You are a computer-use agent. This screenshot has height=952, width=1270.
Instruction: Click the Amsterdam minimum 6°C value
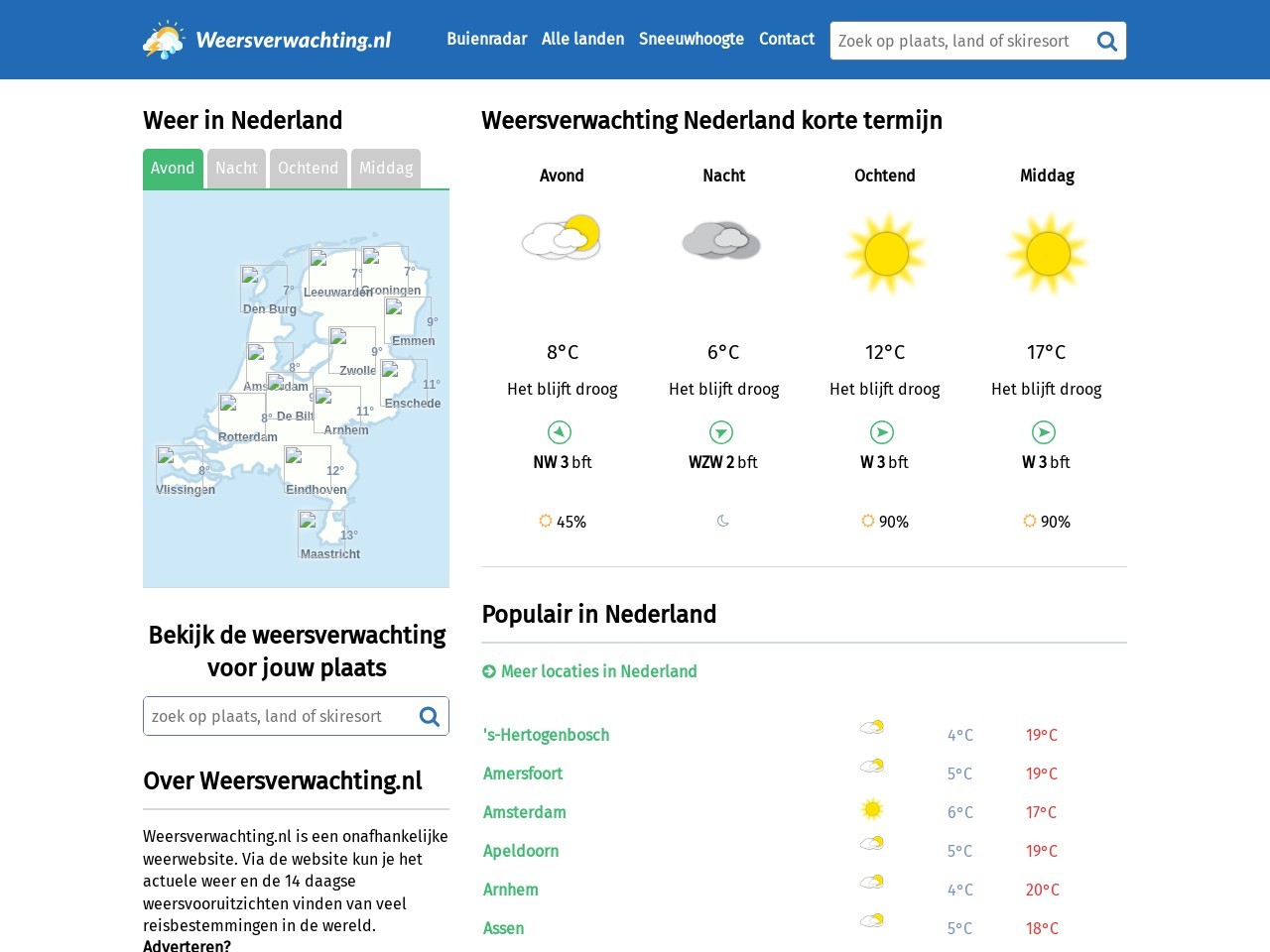pyautogui.click(x=960, y=812)
